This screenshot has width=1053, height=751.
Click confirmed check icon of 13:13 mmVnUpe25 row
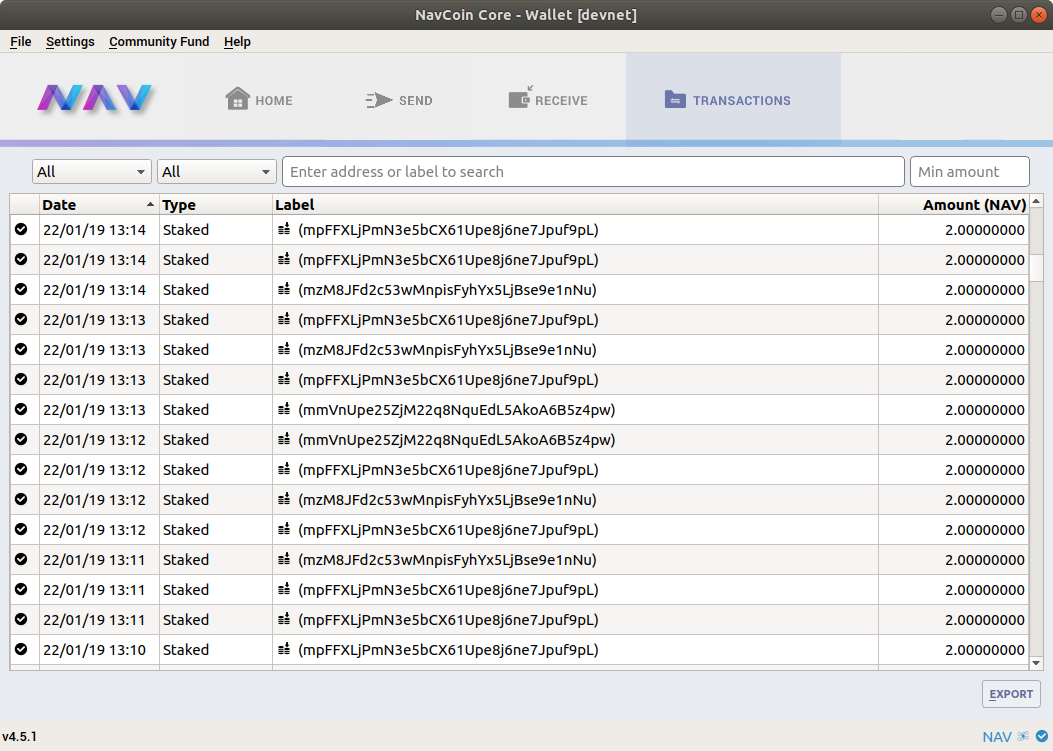click(21, 409)
